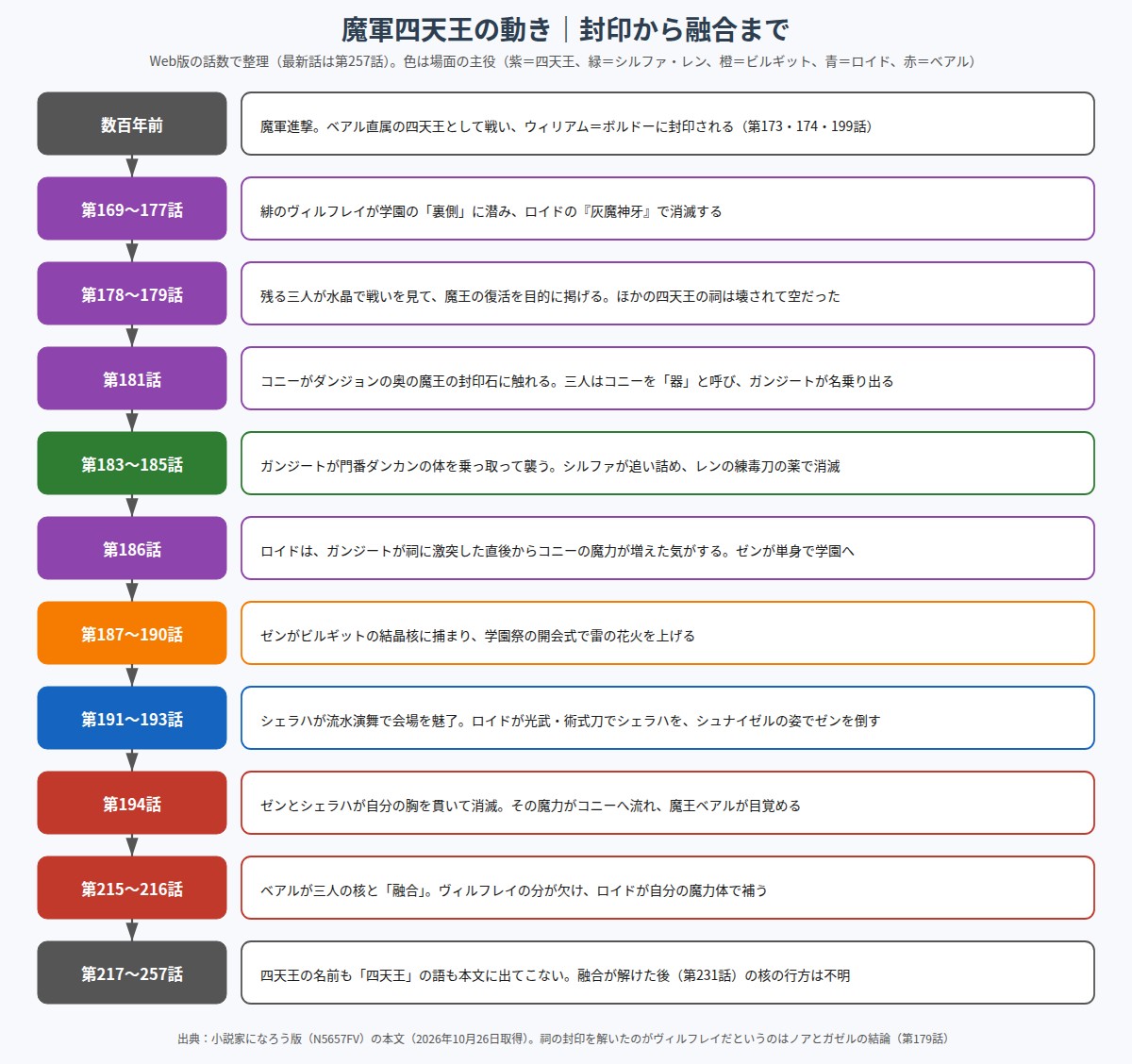Image resolution: width=1132 pixels, height=1064 pixels.
Task: Select the blue 第191～193話 label box
Action: click(132, 718)
